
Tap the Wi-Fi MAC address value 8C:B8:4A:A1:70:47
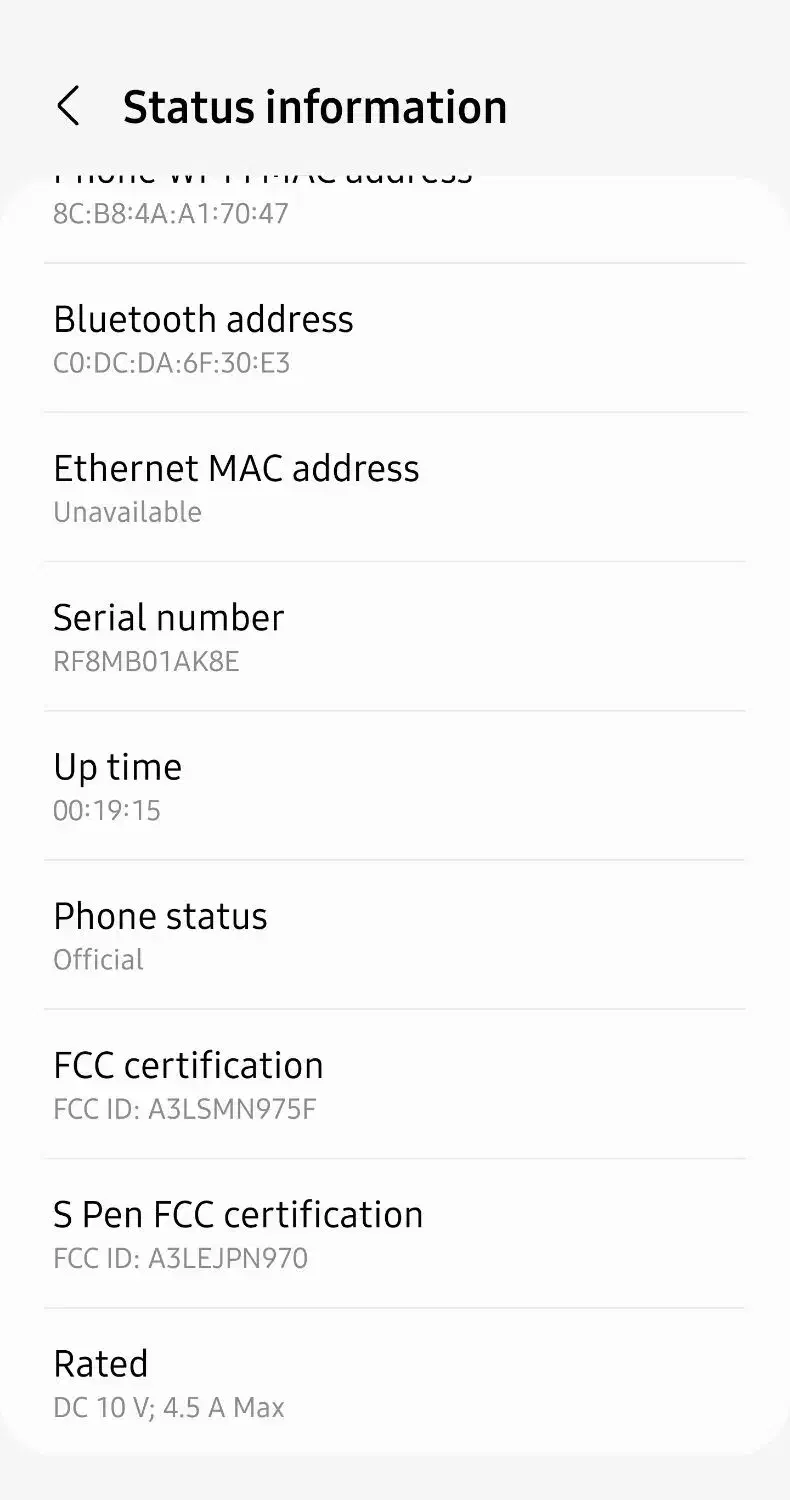(170, 213)
